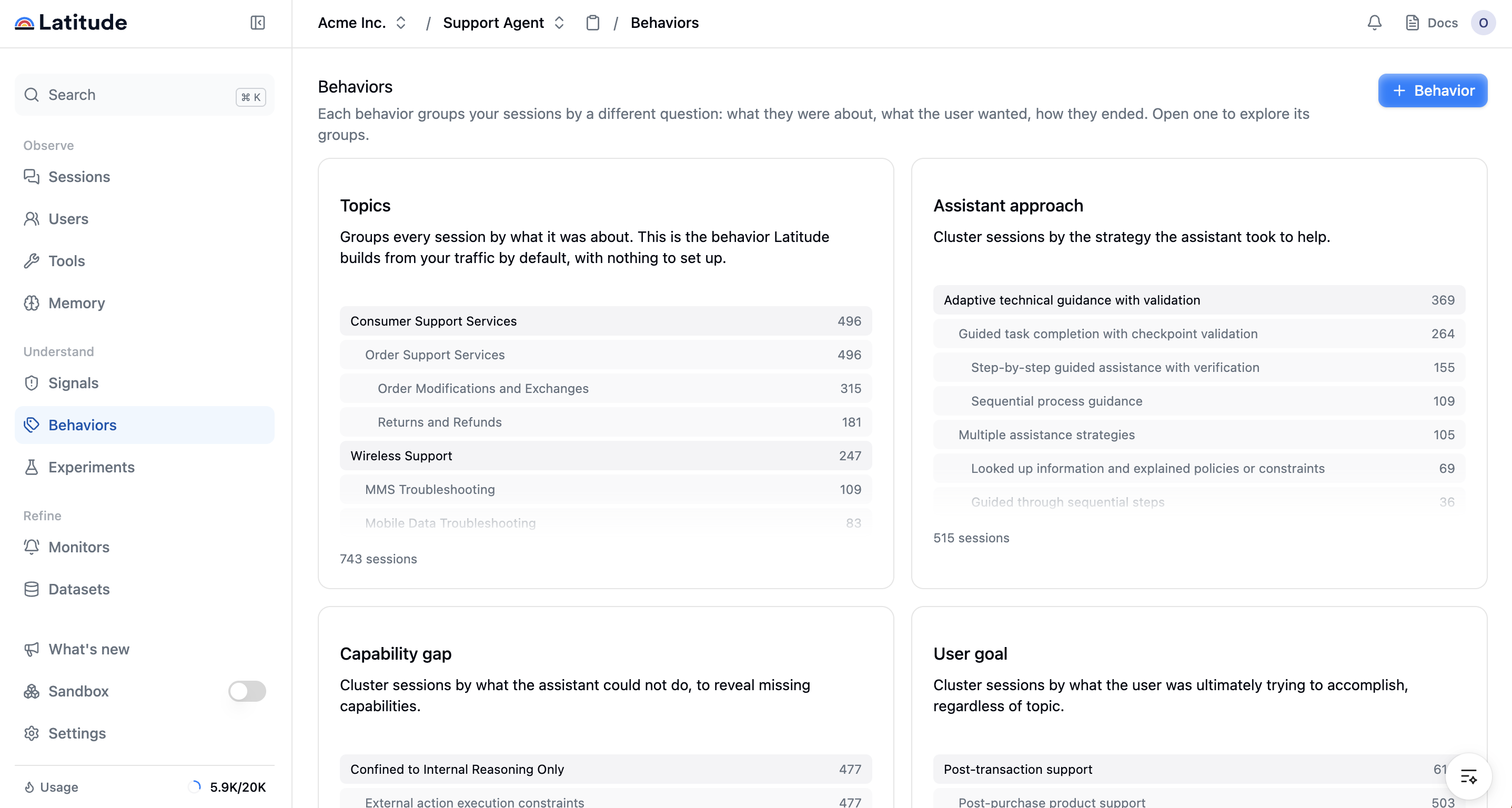Click the 5.9K/20K usage value
This screenshot has width=1512, height=808.
coord(238,787)
